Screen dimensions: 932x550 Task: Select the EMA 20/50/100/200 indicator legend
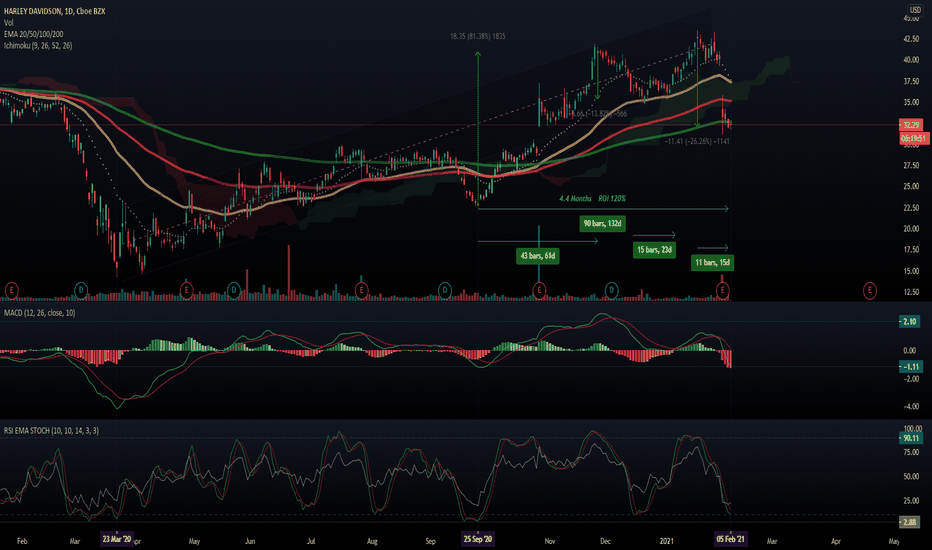[x=33, y=34]
